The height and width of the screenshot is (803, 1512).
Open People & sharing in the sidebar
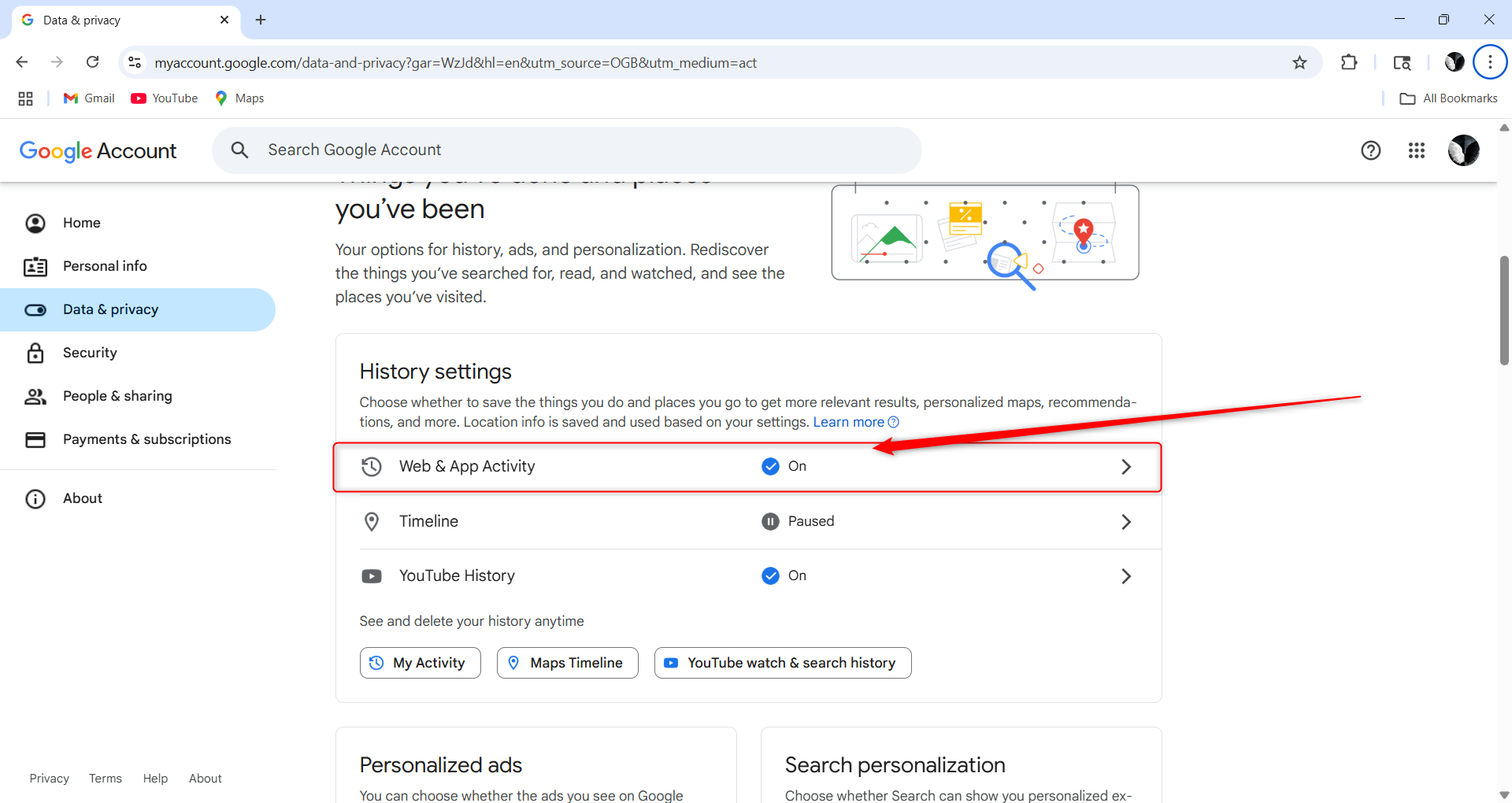pos(138,396)
